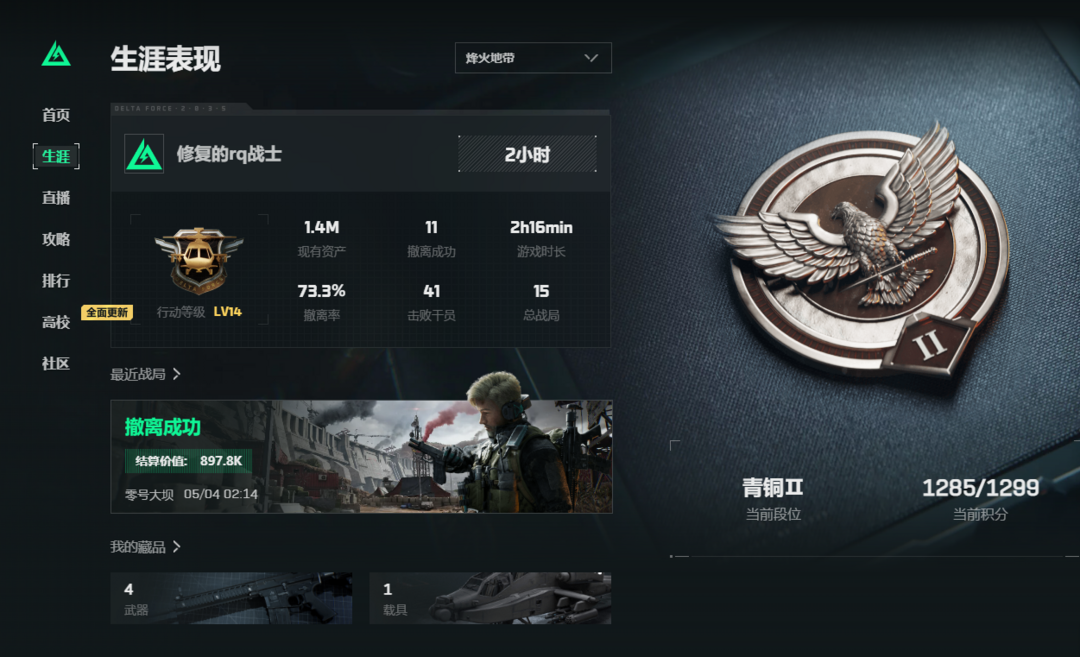Click the 2小时 playtime button

(528, 154)
